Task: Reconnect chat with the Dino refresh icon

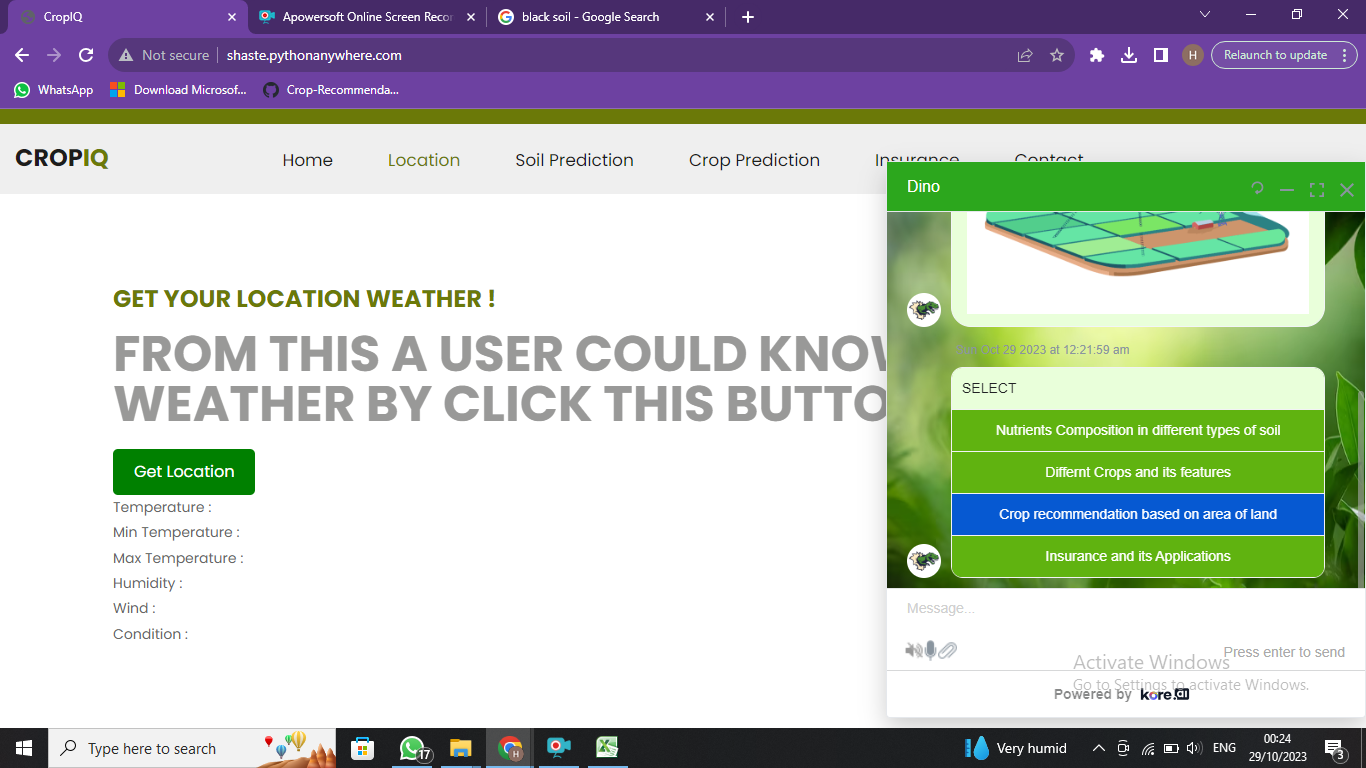Action: [1257, 188]
